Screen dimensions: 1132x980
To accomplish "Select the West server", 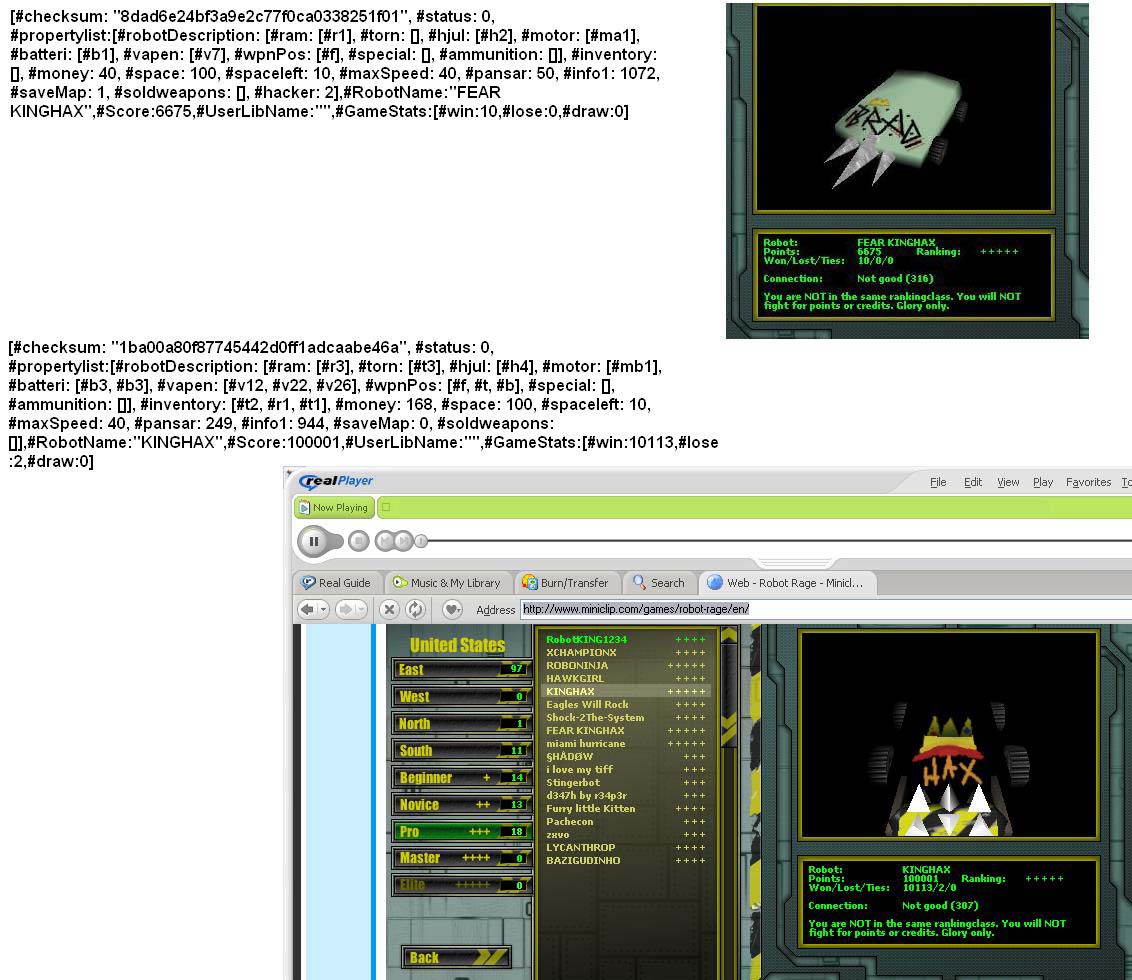I will tap(461, 697).
